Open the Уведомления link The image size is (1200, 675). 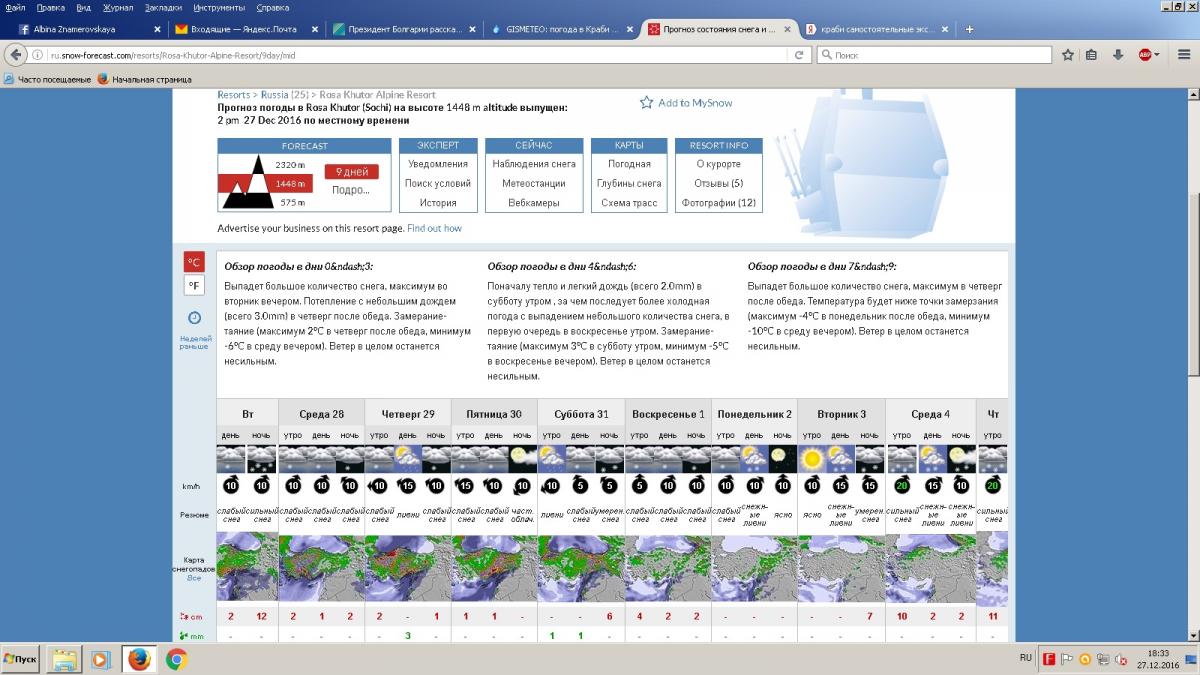click(437, 164)
